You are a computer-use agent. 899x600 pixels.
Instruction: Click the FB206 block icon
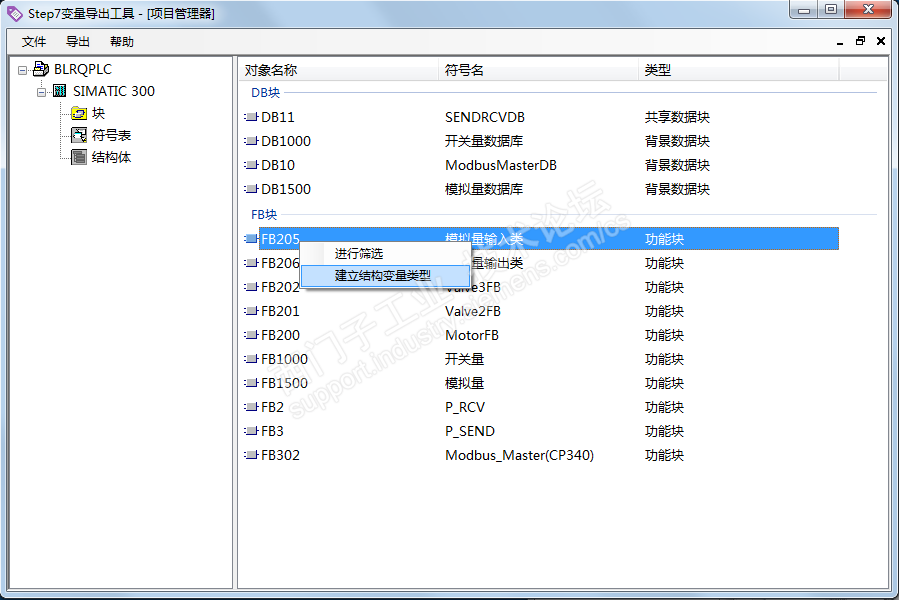252,263
